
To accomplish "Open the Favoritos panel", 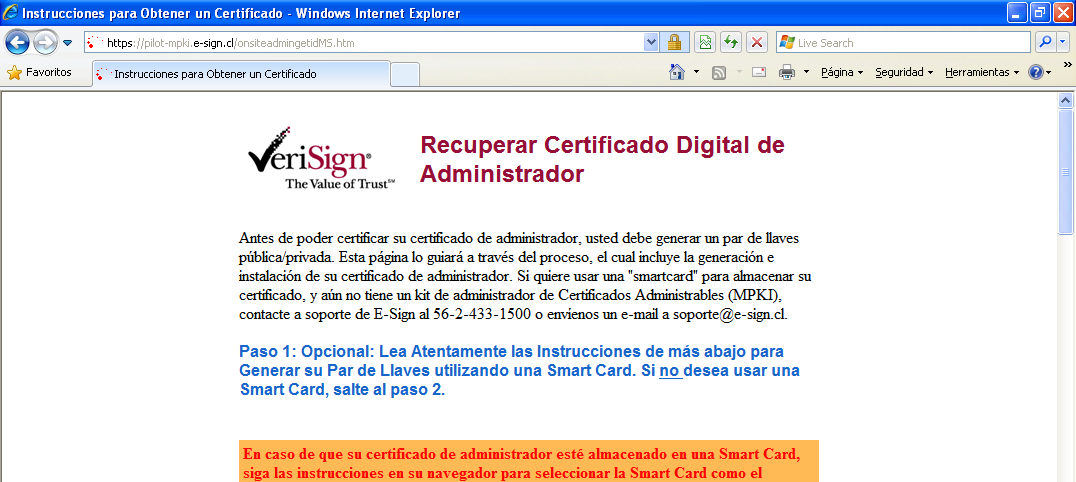I will pos(40,73).
